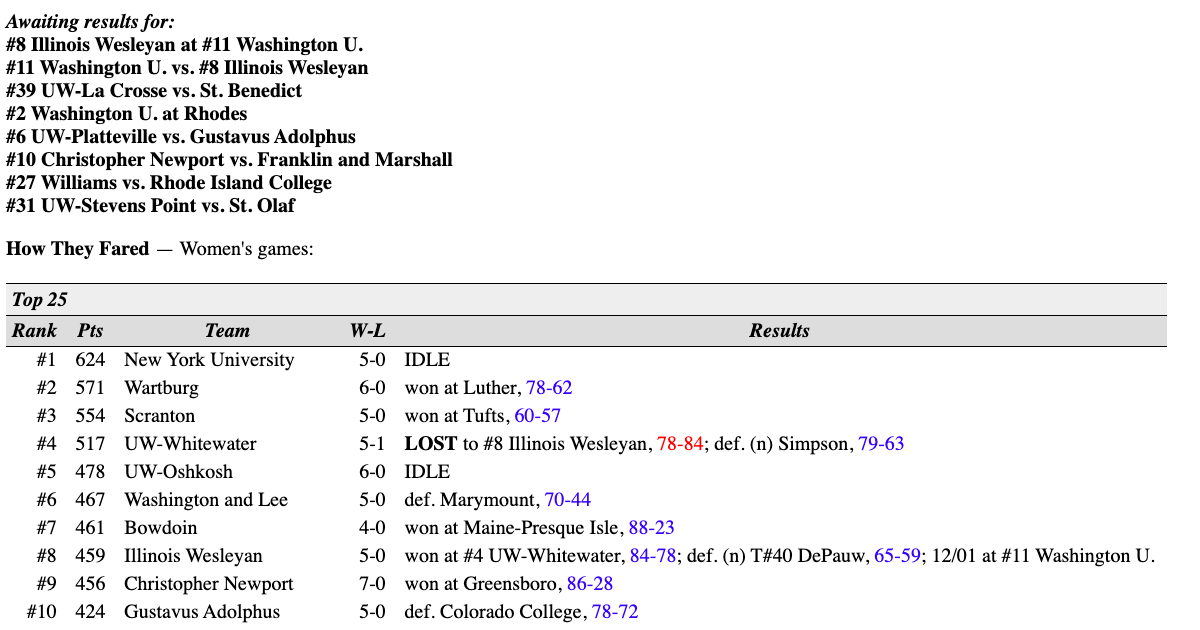Open the Wartburg at Luther 78-62 score link

548,388
